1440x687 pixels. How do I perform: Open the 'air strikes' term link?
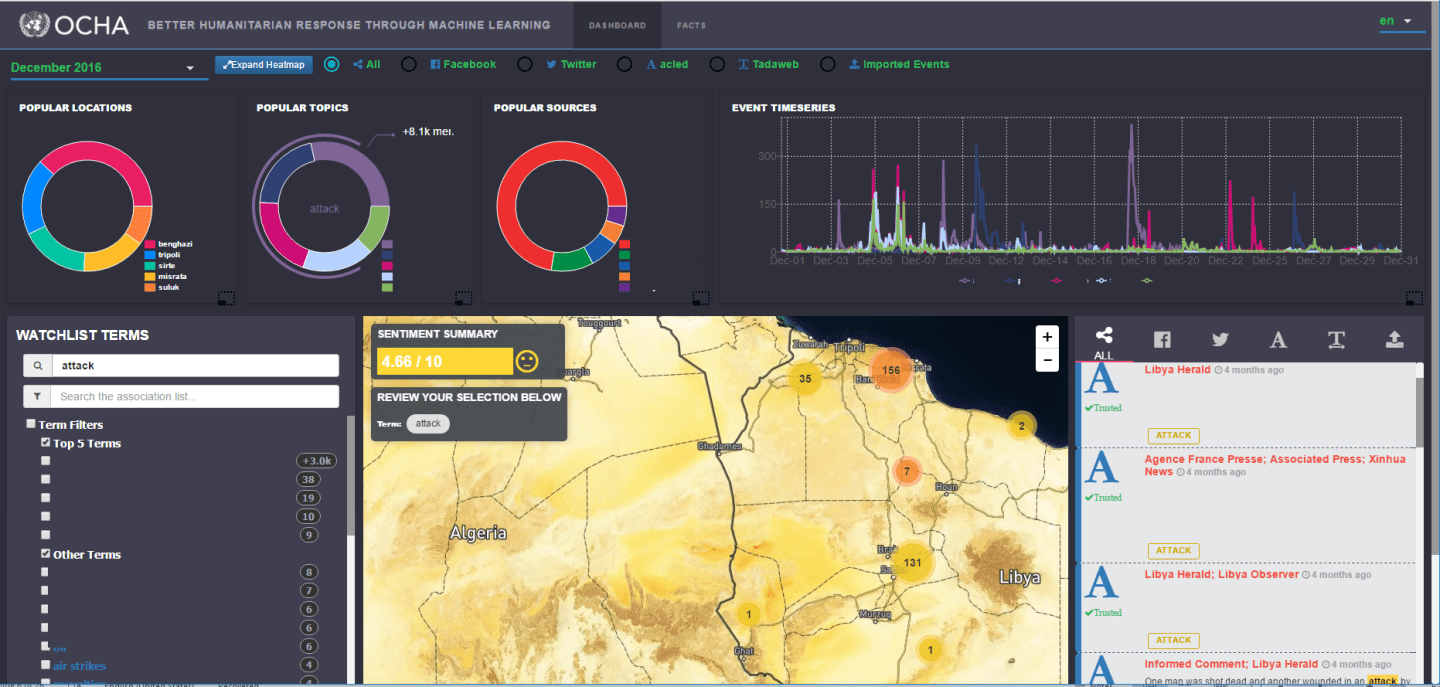tap(79, 666)
